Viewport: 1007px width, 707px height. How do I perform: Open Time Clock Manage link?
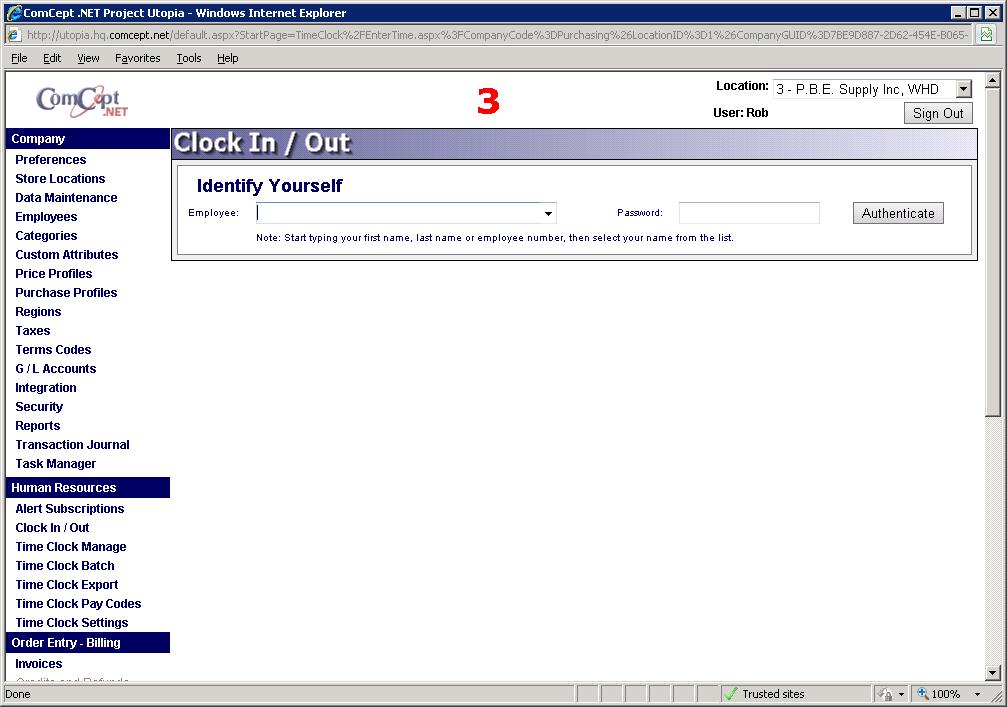(x=71, y=547)
